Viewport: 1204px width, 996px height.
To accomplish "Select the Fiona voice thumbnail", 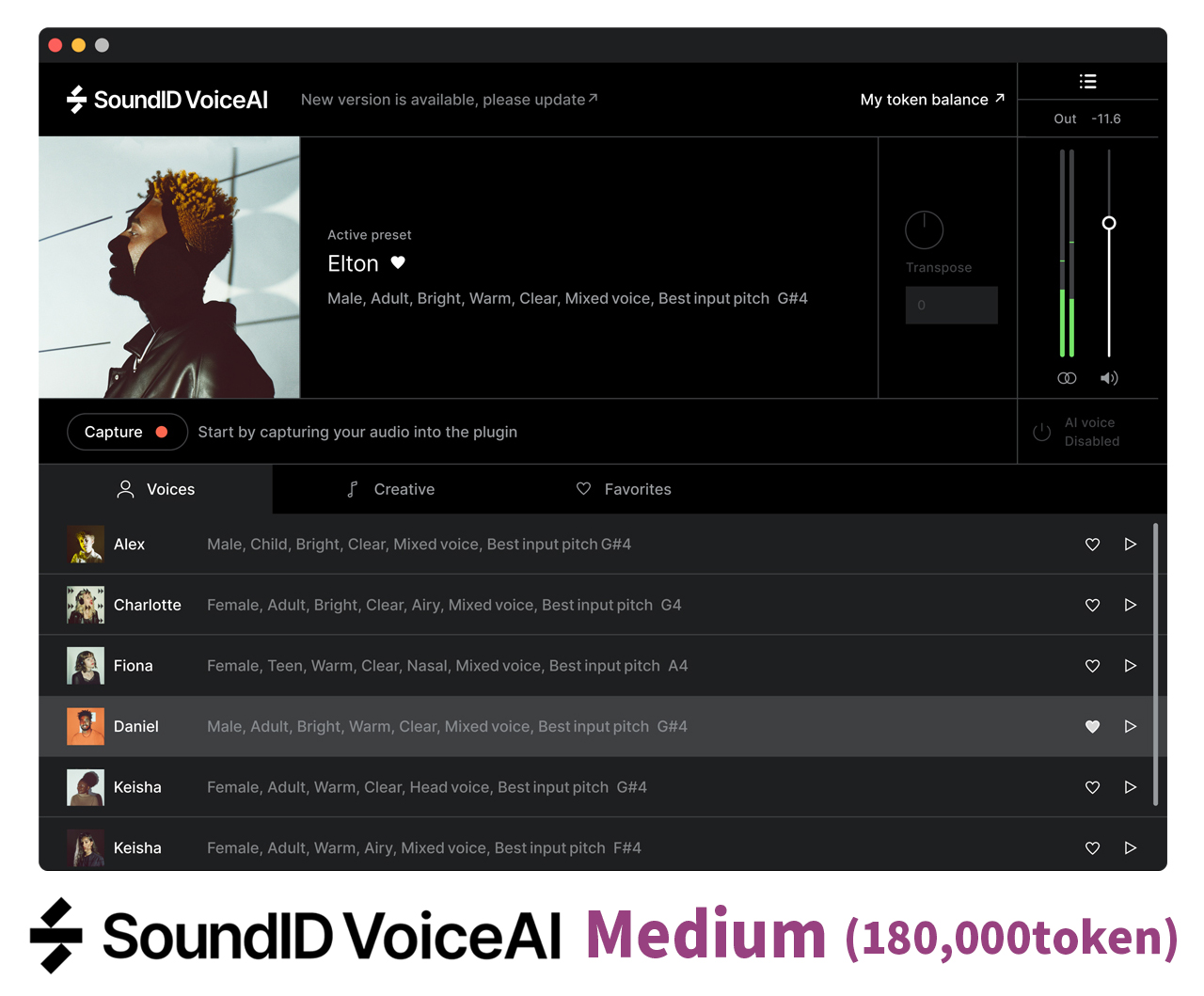I will [x=86, y=666].
